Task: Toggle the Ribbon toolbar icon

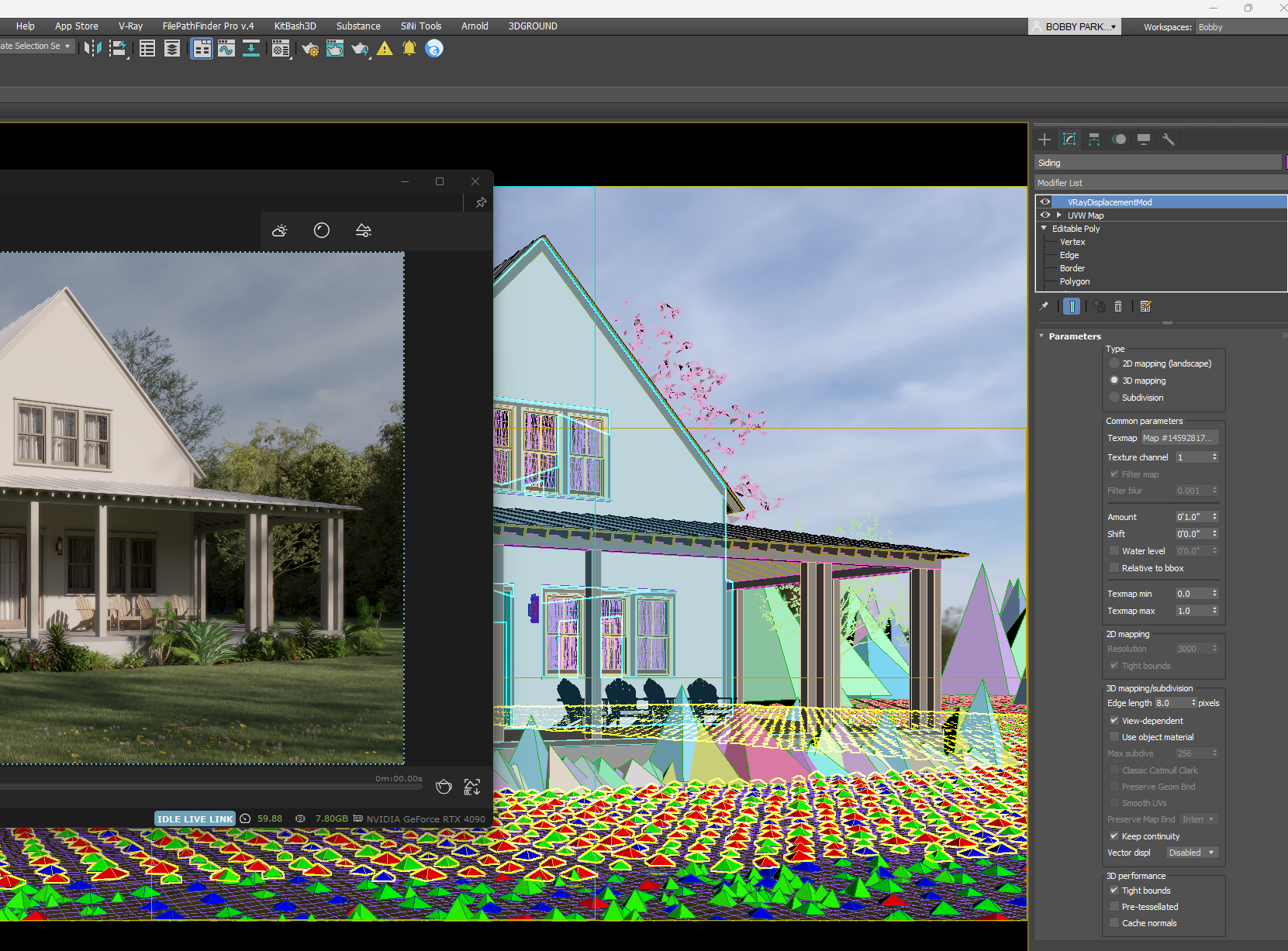Action: [202, 49]
